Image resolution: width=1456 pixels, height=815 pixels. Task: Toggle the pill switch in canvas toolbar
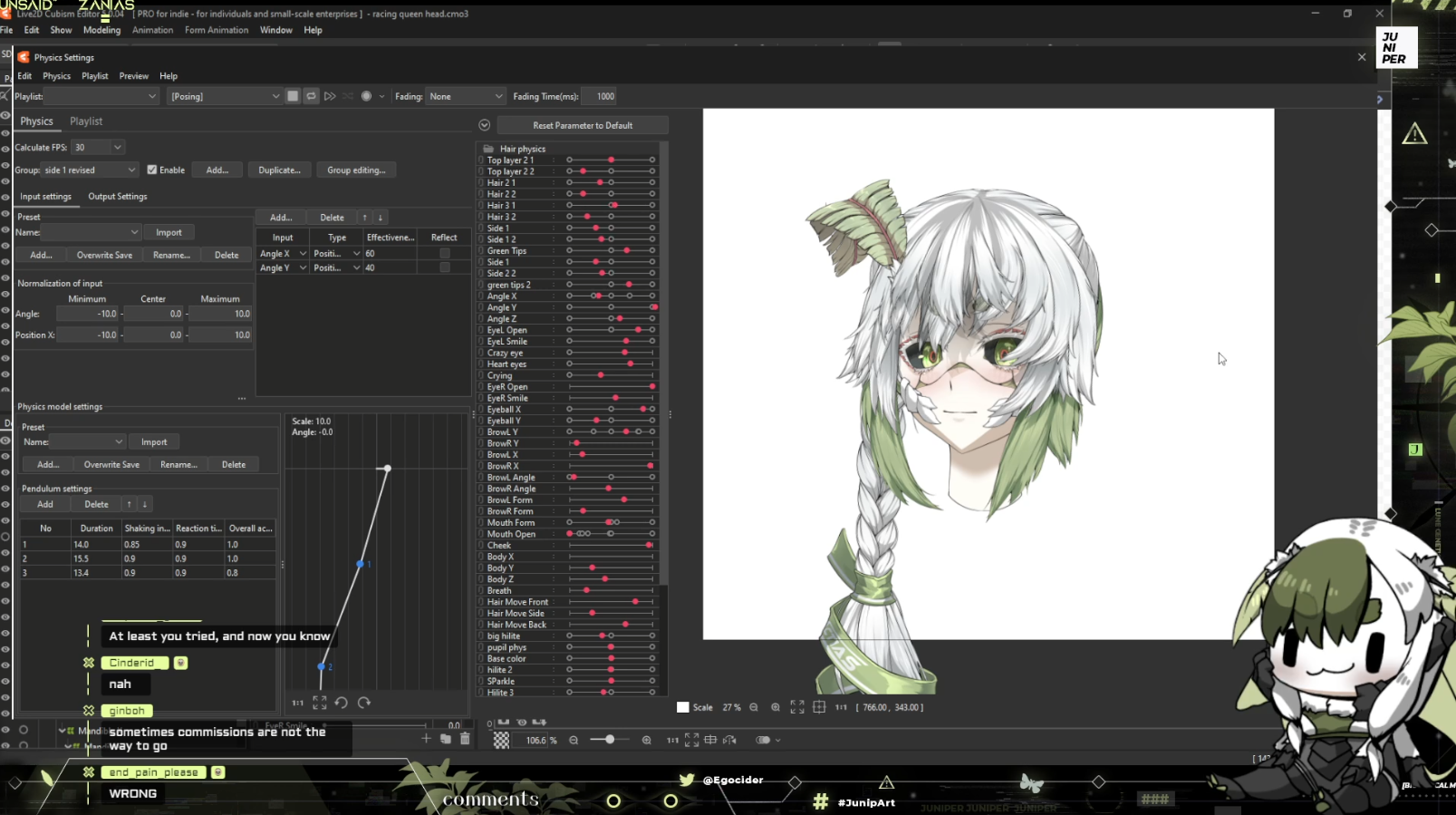(763, 740)
